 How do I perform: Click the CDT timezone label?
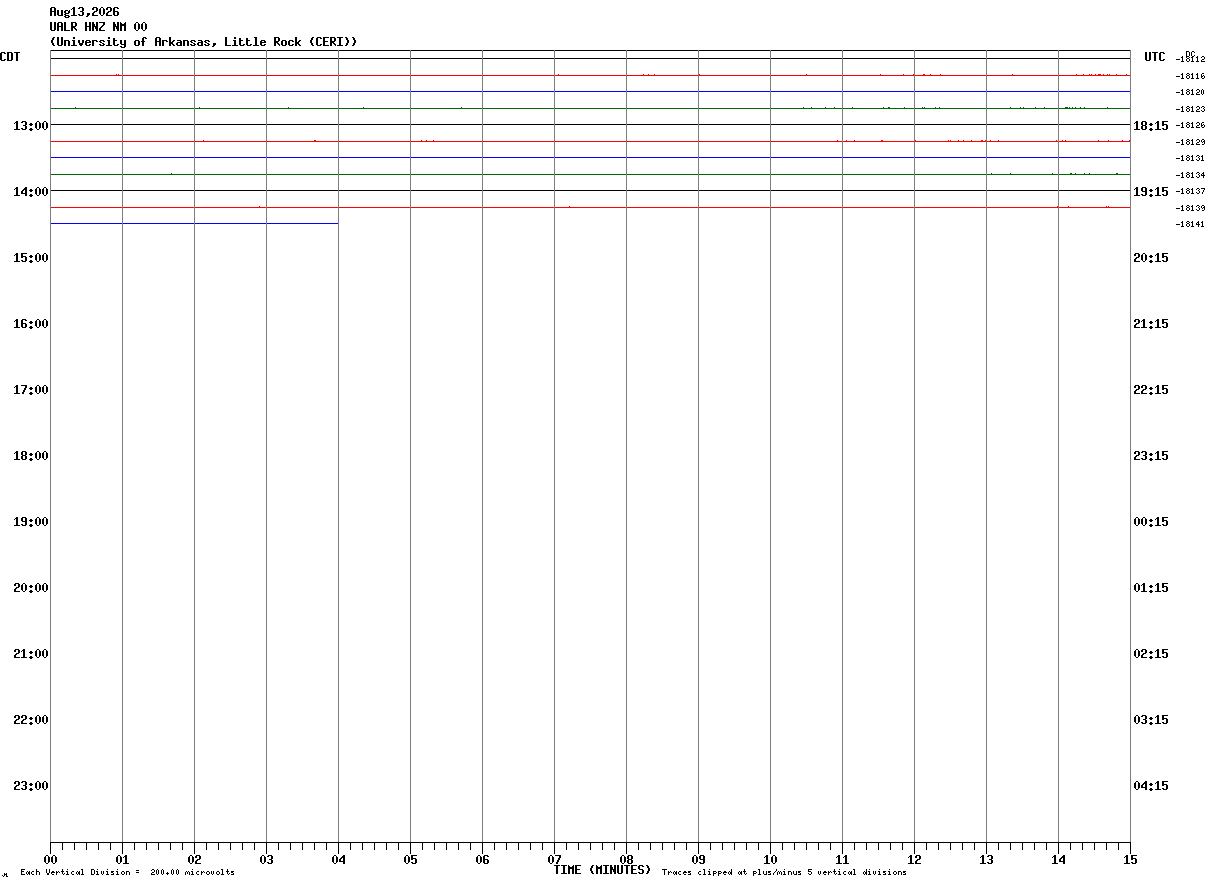pos(10,57)
